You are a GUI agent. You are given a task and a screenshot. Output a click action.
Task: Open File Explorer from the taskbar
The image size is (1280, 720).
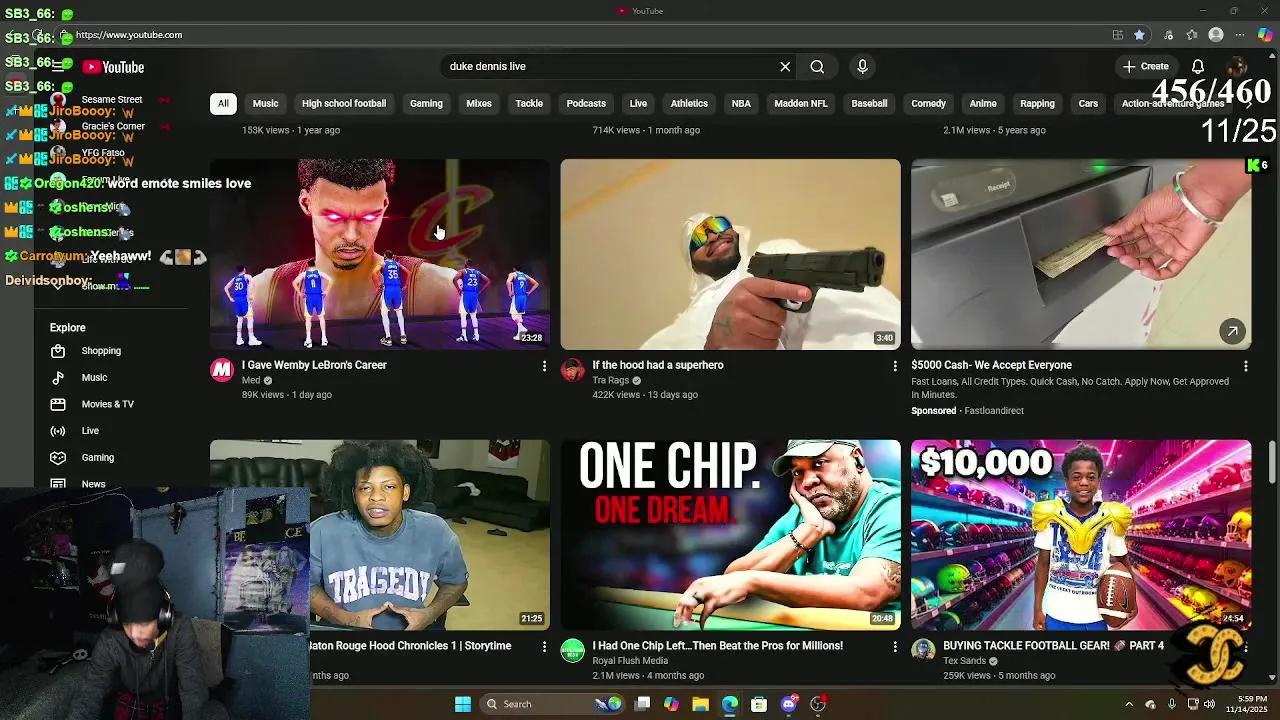point(700,704)
